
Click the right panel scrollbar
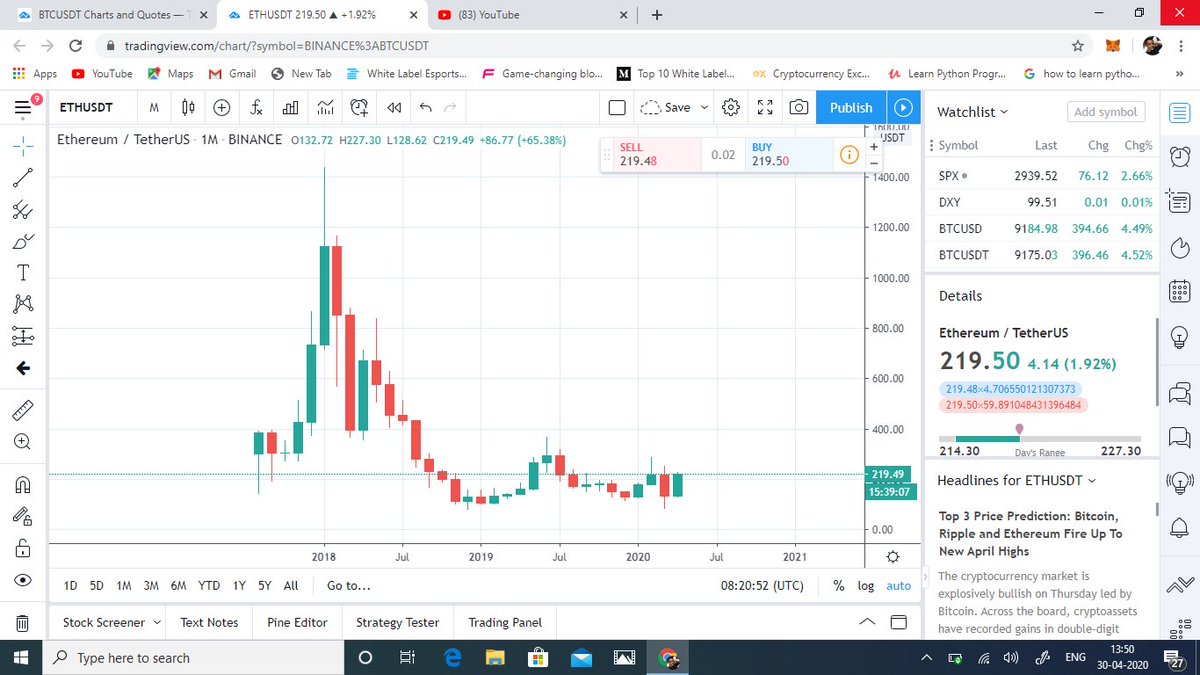pos(1156,362)
